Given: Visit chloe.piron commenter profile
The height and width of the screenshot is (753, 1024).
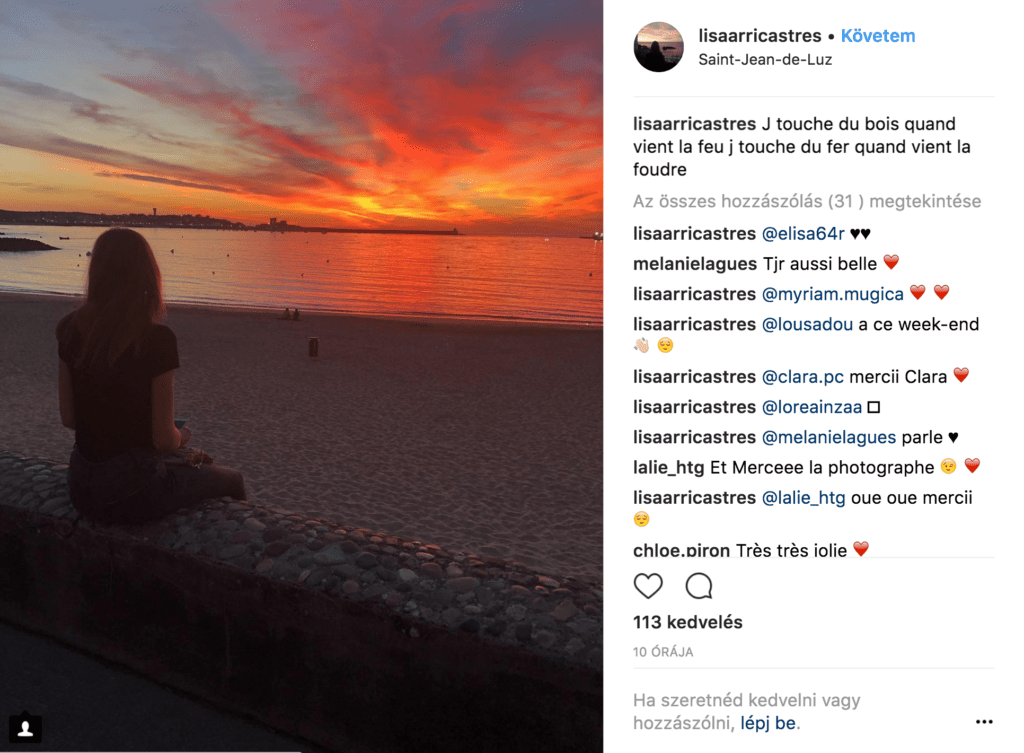Looking at the screenshot, I should [x=682, y=550].
